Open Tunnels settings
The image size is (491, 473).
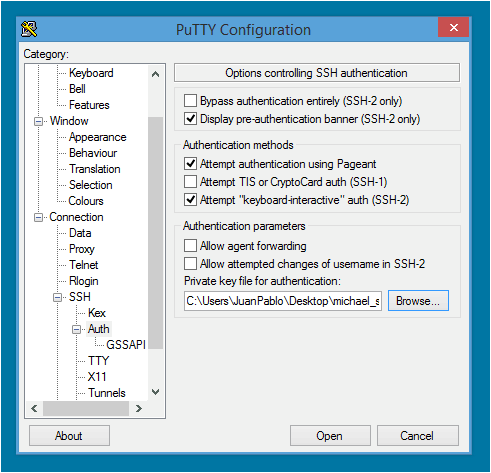(x=107, y=393)
